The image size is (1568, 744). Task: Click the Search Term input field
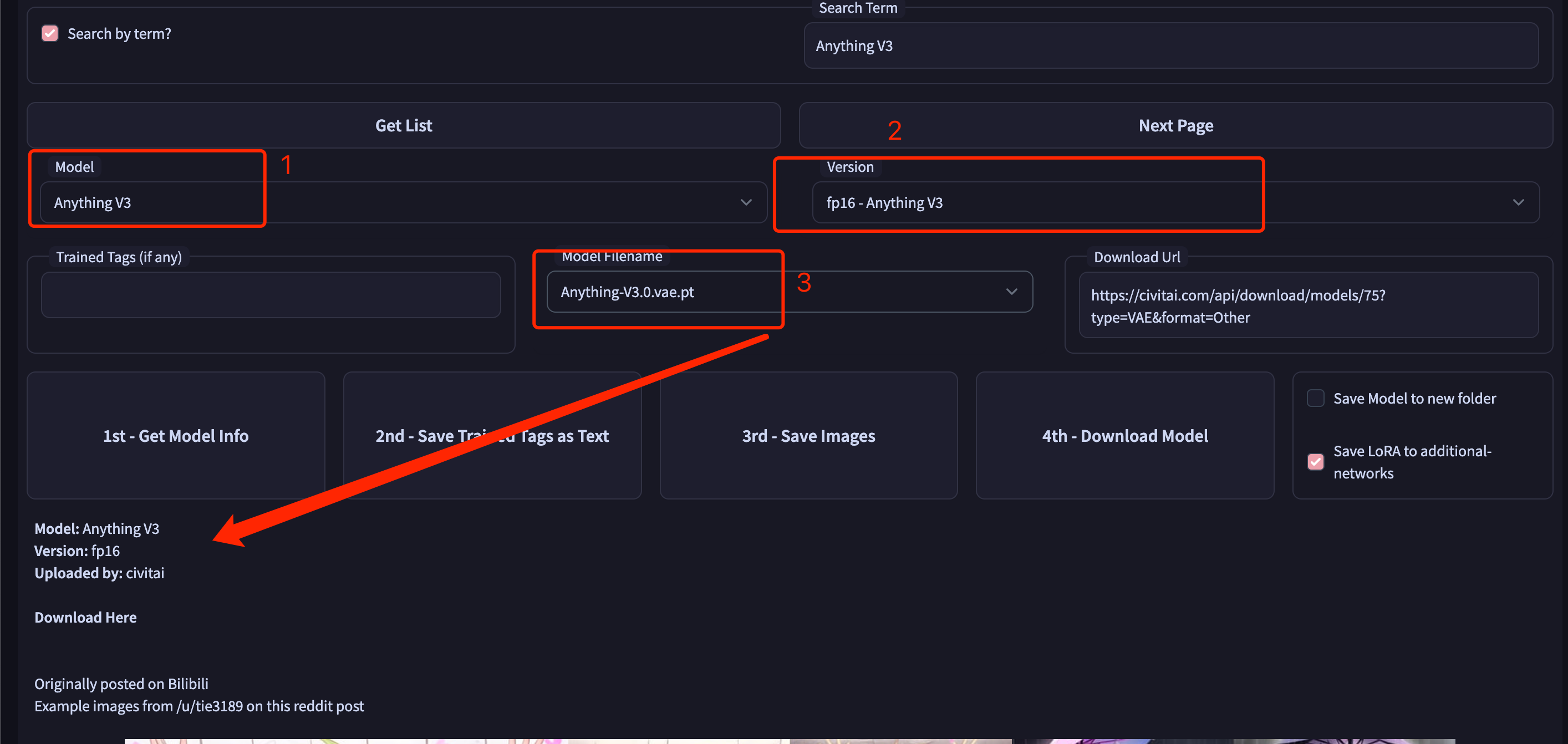[x=1170, y=46]
